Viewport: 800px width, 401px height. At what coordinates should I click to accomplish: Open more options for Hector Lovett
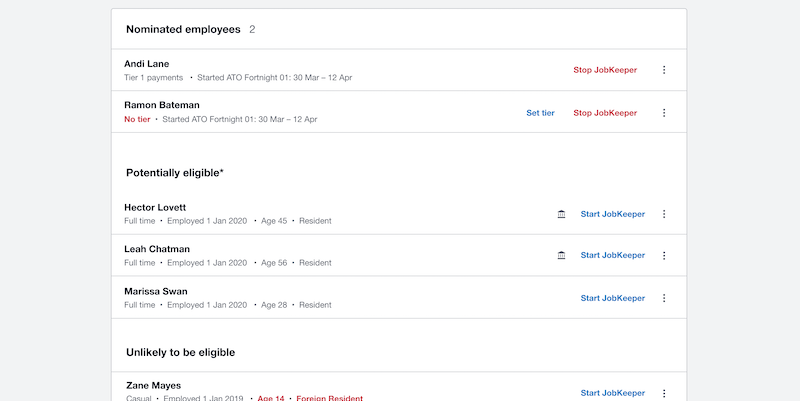pyautogui.click(x=664, y=214)
